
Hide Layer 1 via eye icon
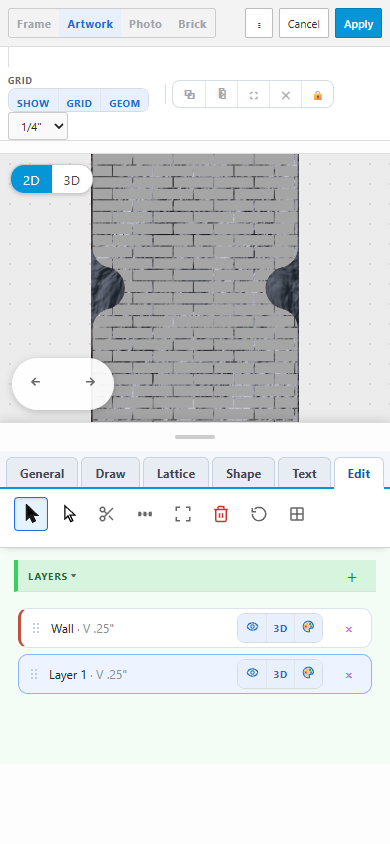pos(252,673)
